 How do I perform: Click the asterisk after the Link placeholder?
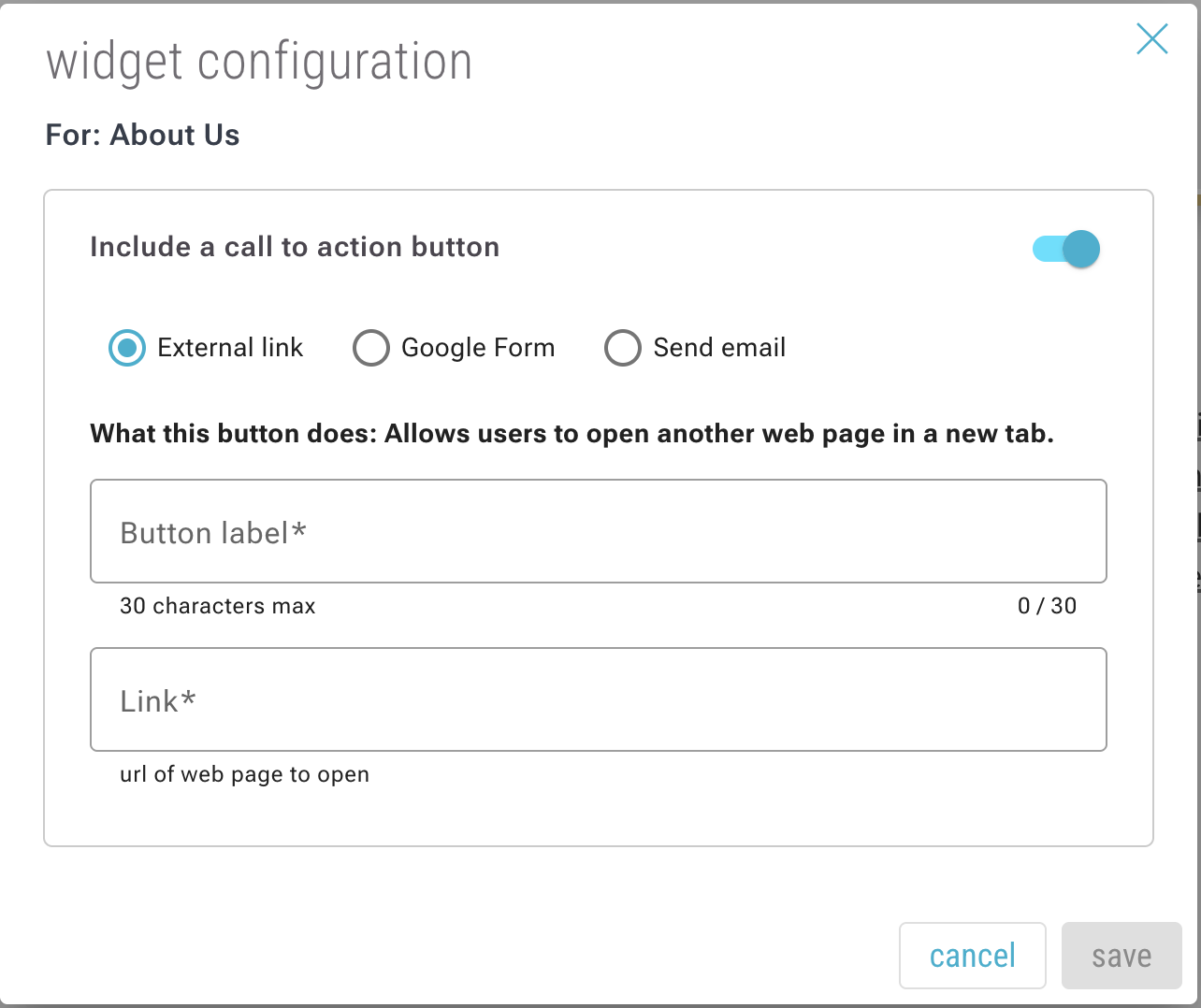[x=189, y=698]
